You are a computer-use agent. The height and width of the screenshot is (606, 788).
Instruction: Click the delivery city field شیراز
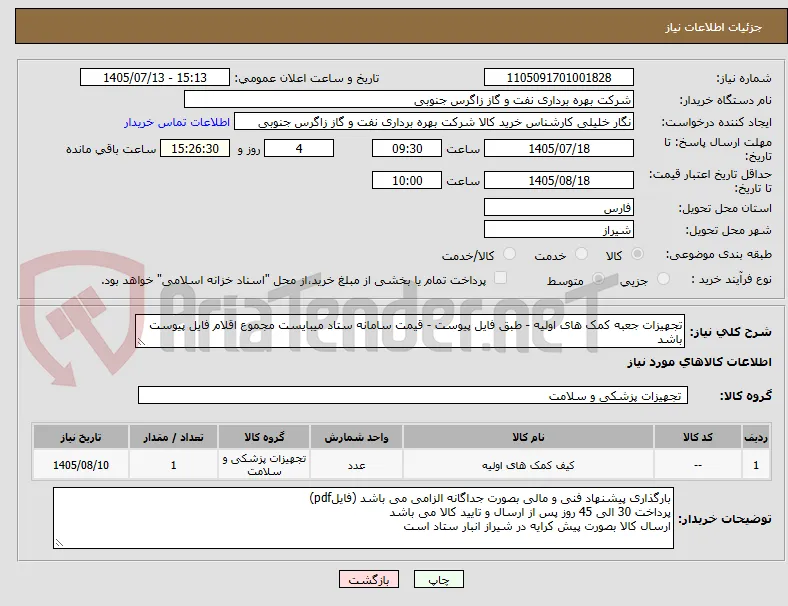[559, 230]
